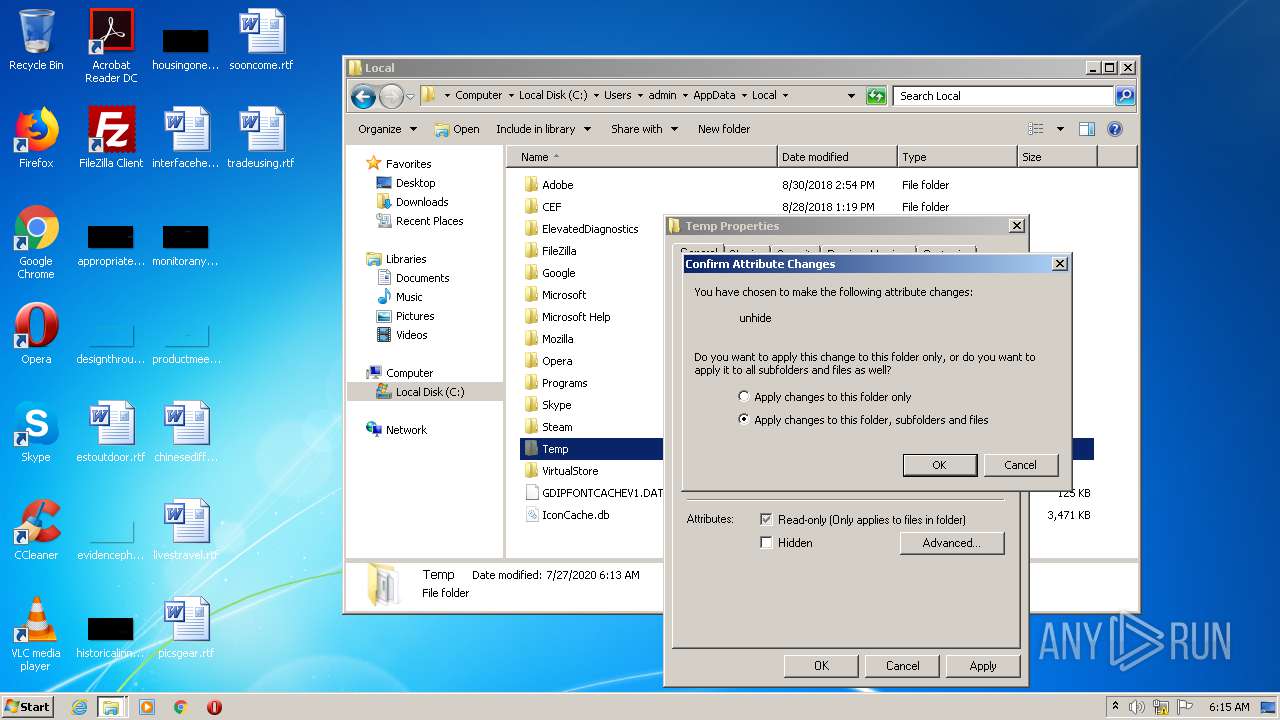Launch Acrobat Reader DC desktop shortcut
The height and width of the screenshot is (720, 1280).
pos(111,46)
